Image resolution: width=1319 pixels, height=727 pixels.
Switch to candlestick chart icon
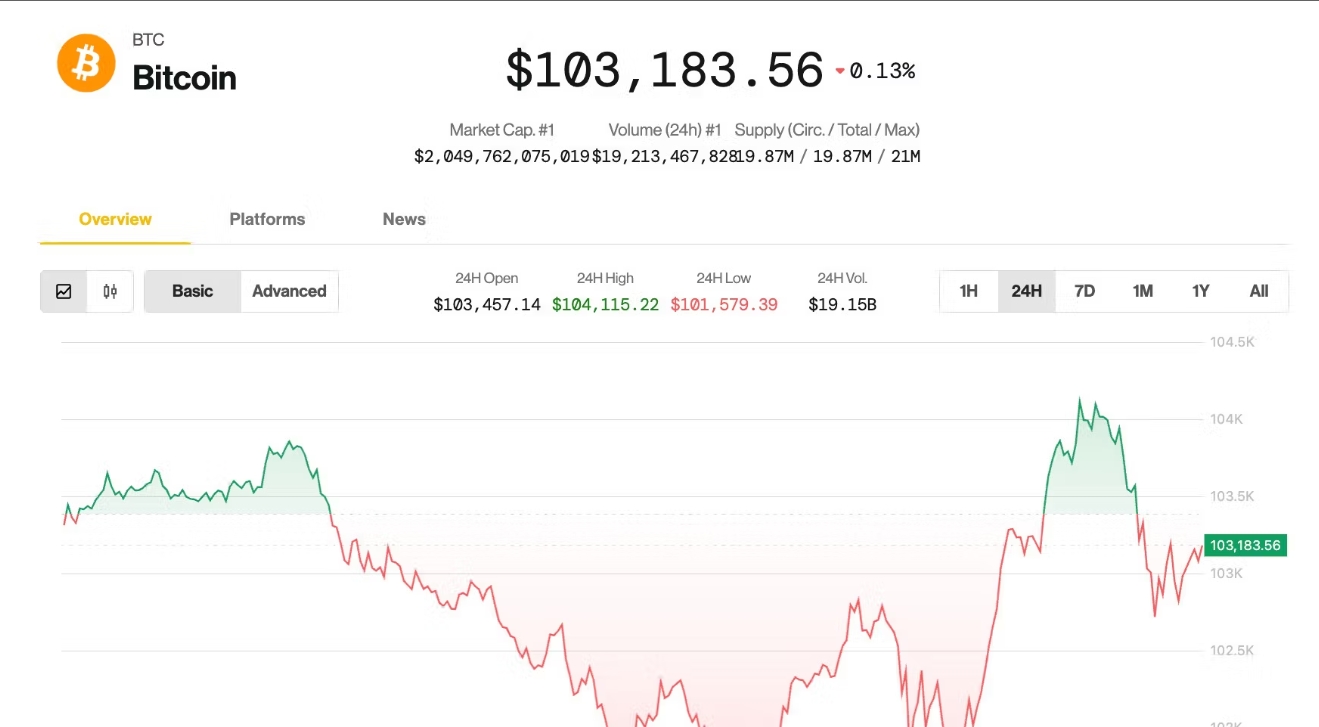pos(110,291)
